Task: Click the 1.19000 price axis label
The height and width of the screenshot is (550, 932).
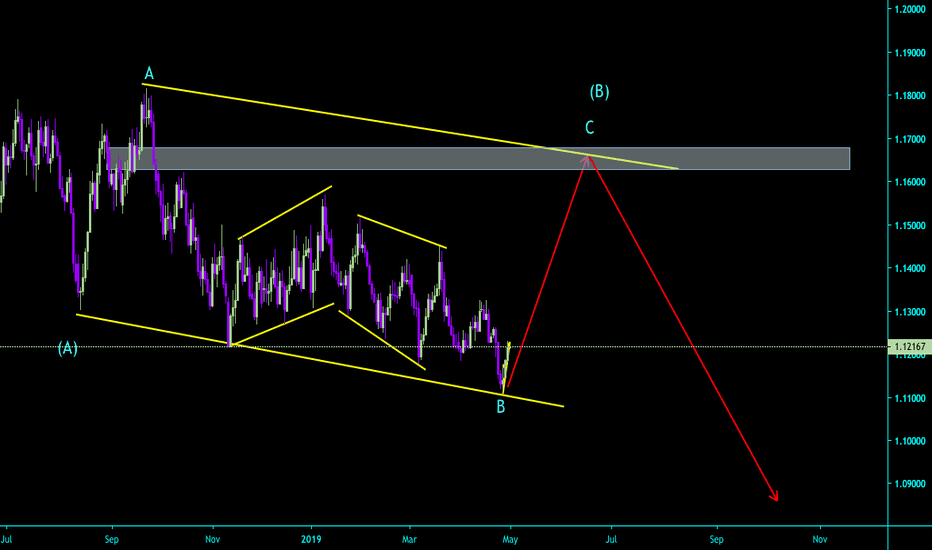Action: (910, 53)
